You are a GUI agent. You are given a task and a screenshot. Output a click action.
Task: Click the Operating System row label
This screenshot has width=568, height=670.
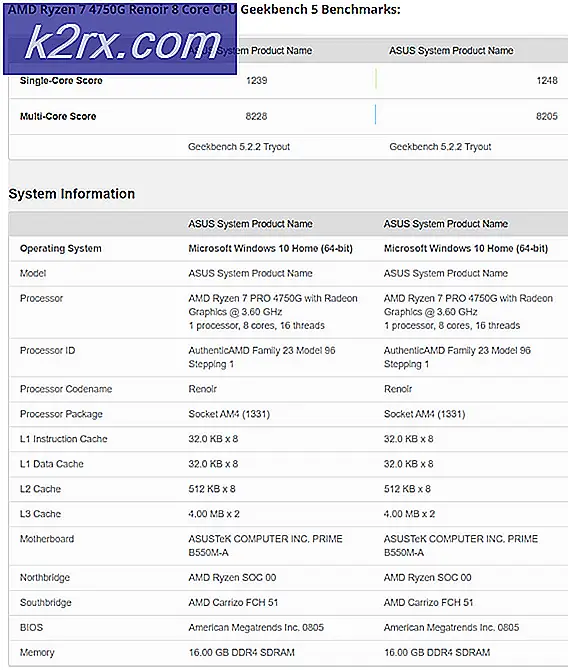(x=61, y=249)
